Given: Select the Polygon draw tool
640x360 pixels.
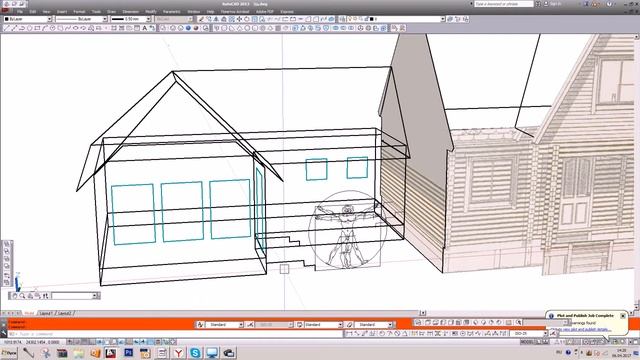Looking at the screenshot, I should pyautogui.click(x=30, y=28).
